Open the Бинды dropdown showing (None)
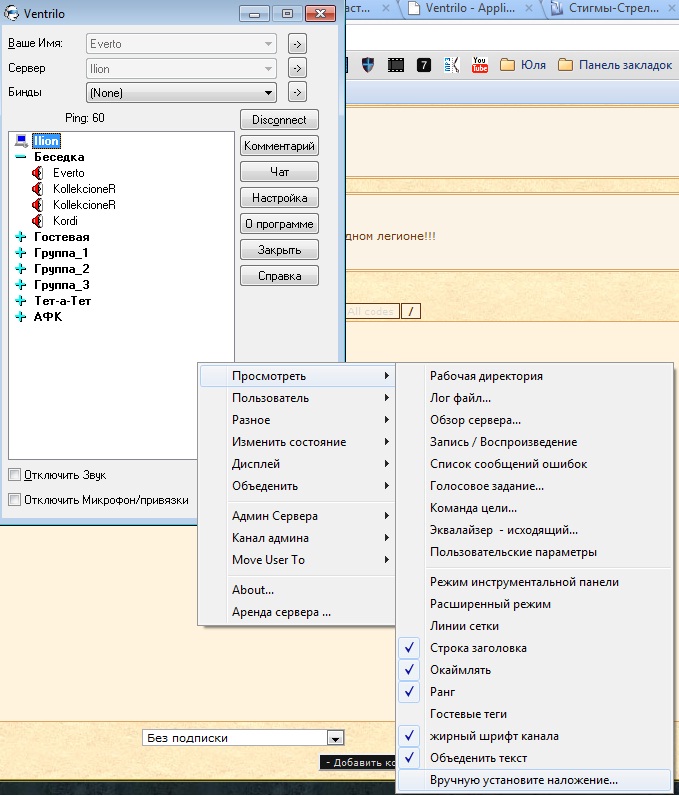This screenshot has width=679, height=796. click(181, 93)
